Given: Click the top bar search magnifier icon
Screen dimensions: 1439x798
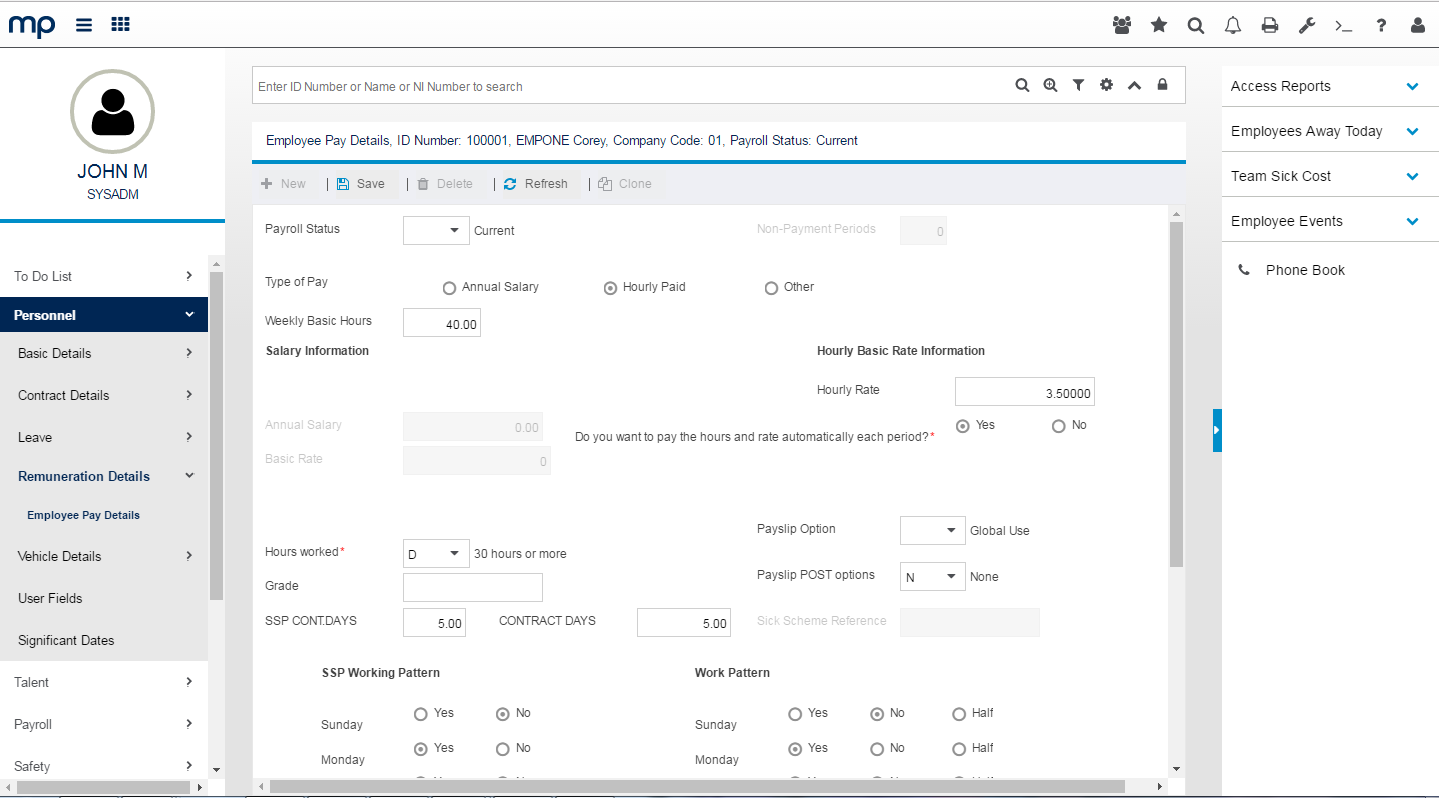Looking at the screenshot, I should click(x=1196, y=26).
